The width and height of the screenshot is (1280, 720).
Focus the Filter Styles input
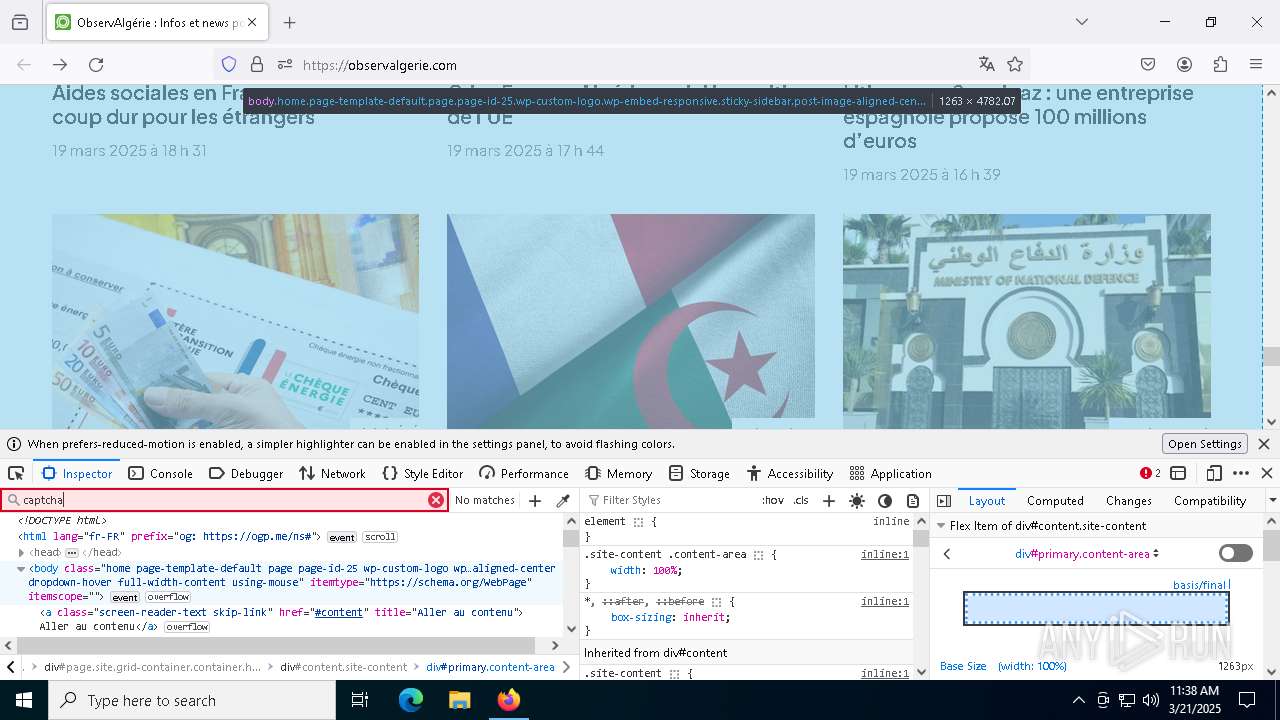coord(670,500)
